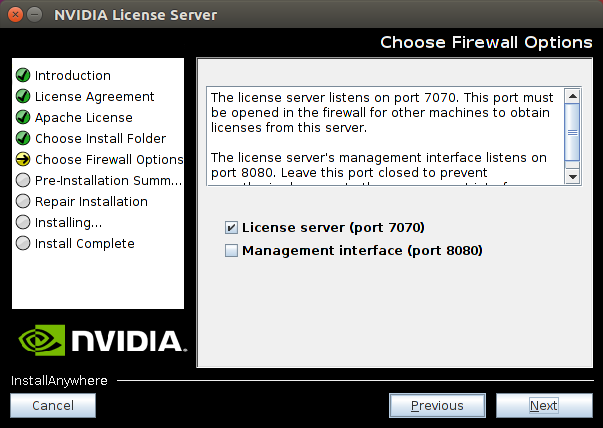Uncheck the License server (port 7070) checkbox

coord(232,228)
